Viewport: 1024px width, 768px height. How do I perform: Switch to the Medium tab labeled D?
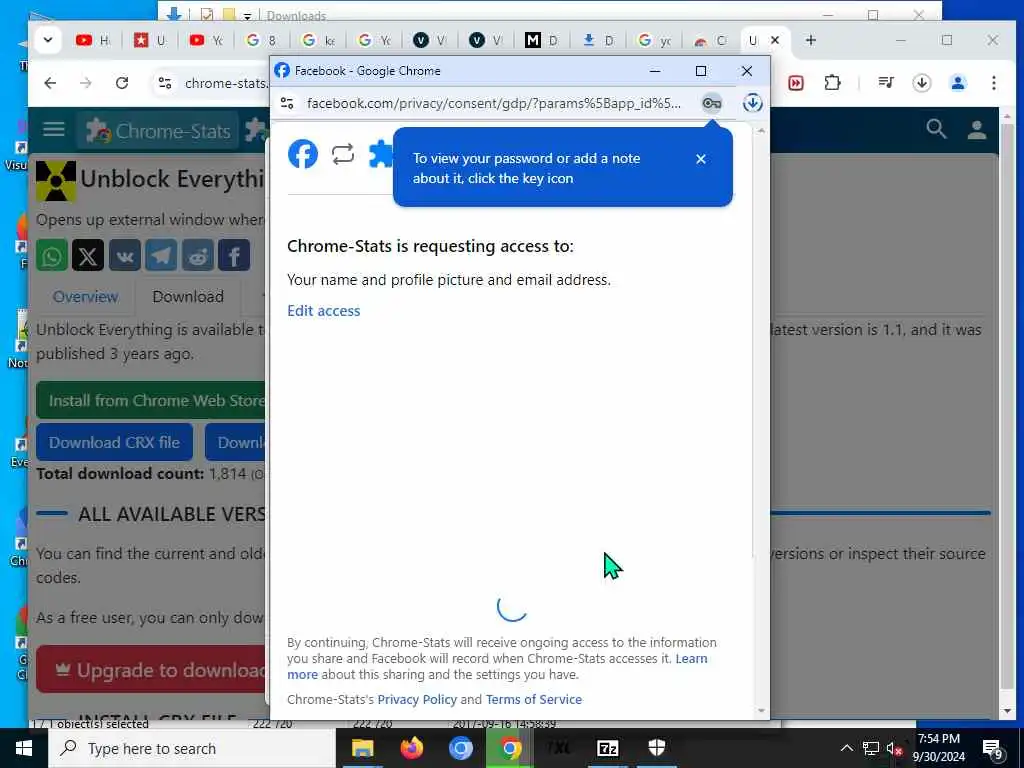click(x=541, y=40)
